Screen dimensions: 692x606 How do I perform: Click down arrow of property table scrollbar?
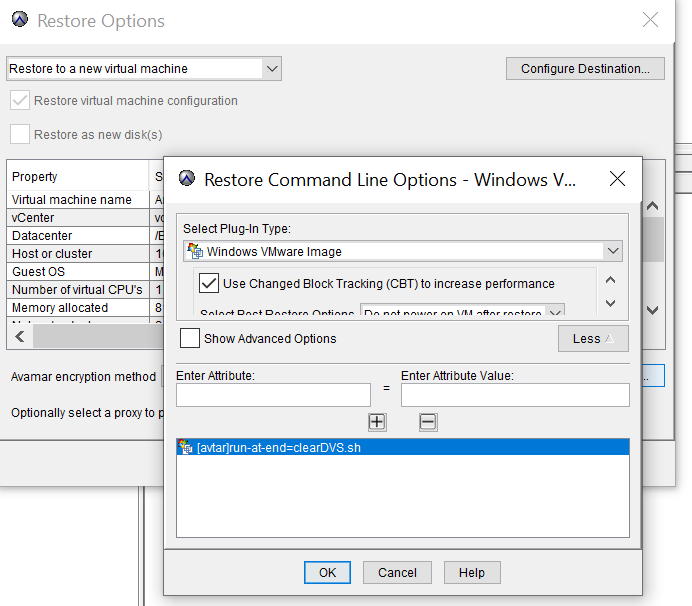653,310
